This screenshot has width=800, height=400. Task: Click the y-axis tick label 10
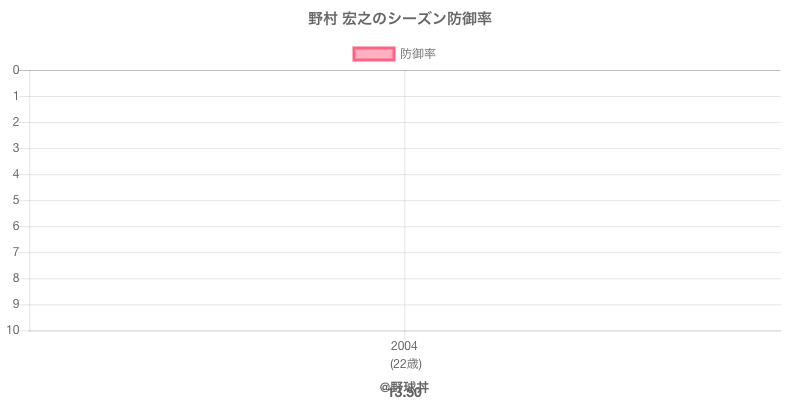click(x=13, y=330)
